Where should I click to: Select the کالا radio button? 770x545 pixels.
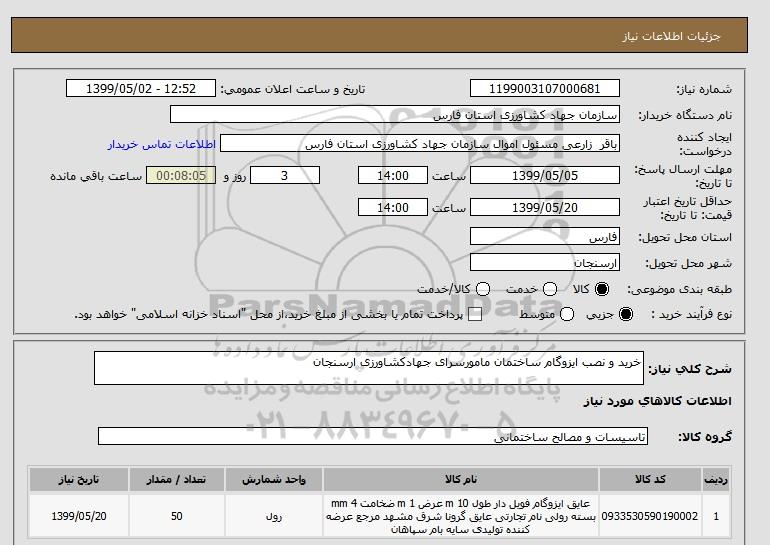point(602,289)
